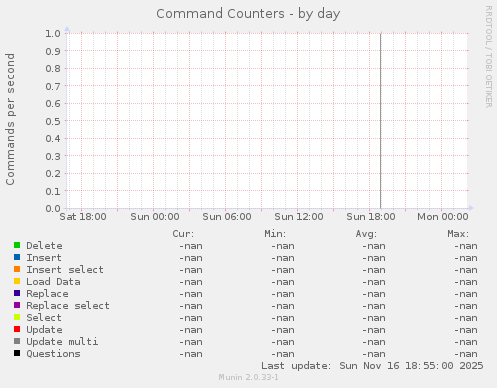The width and height of the screenshot is (497, 388).
Task: Click the Delete row Cur -nan value
Action: 191,246
